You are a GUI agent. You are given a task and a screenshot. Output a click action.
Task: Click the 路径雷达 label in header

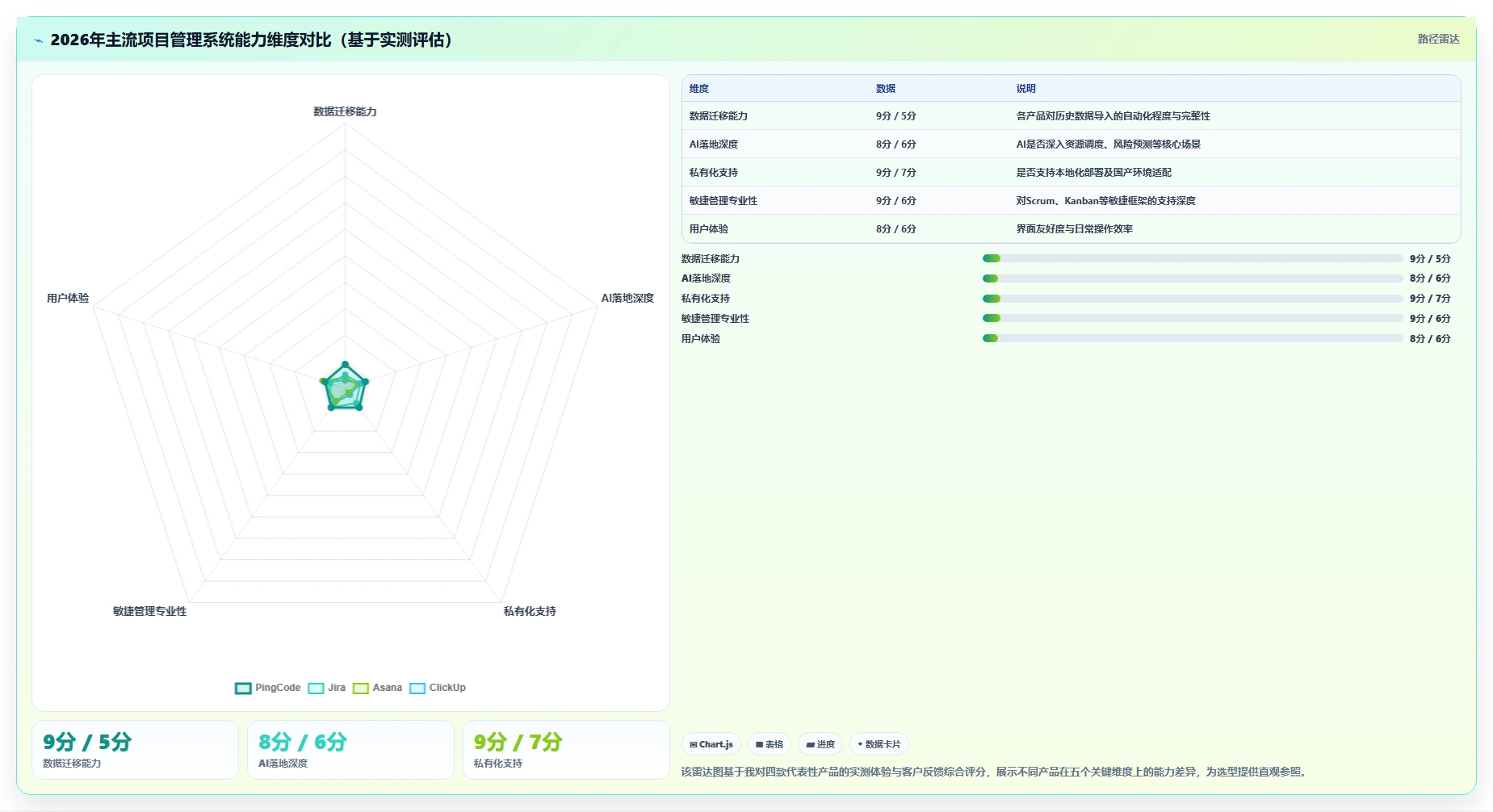pyautogui.click(x=1438, y=39)
